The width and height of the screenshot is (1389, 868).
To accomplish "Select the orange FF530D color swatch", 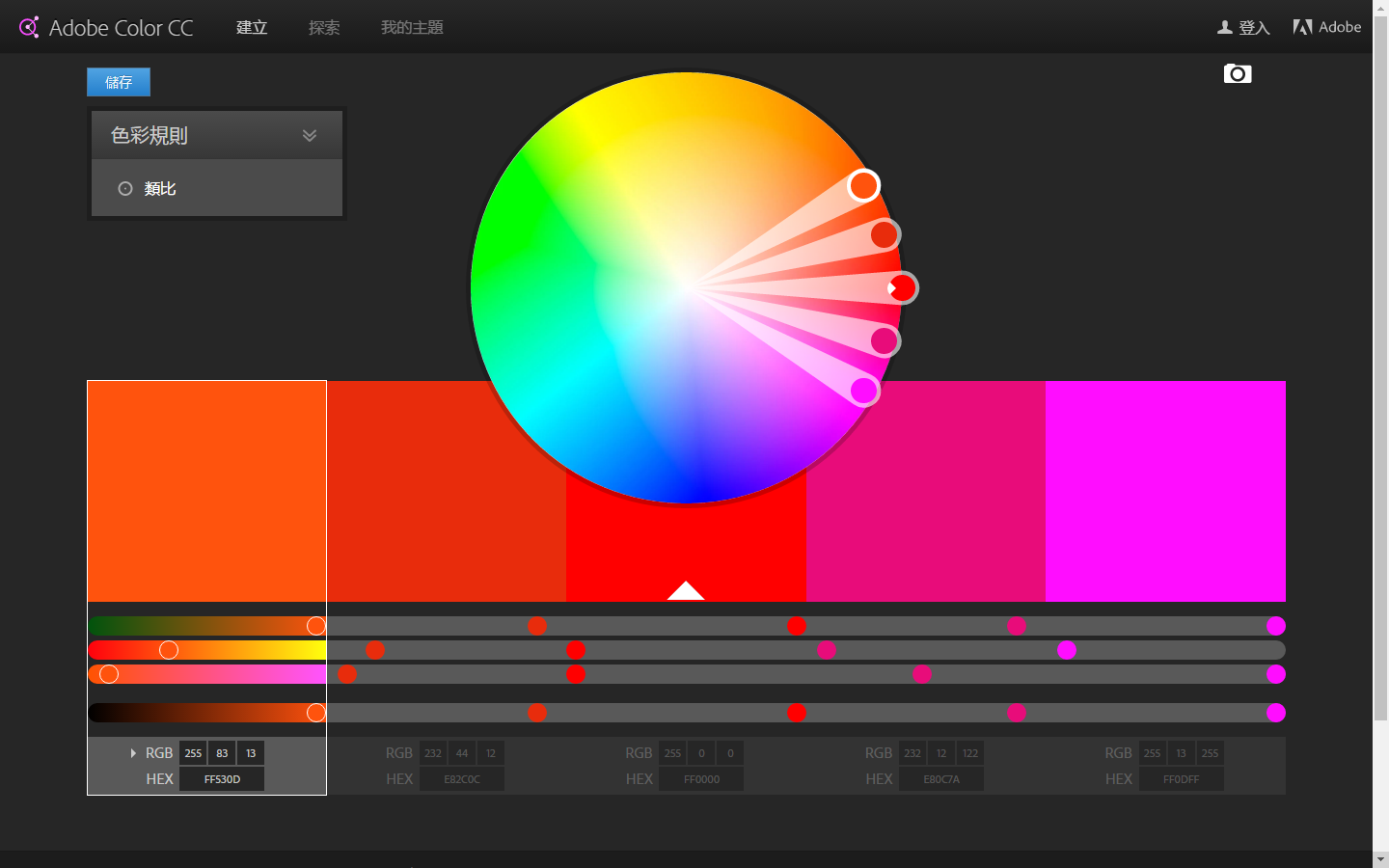I will pos(206,491).
